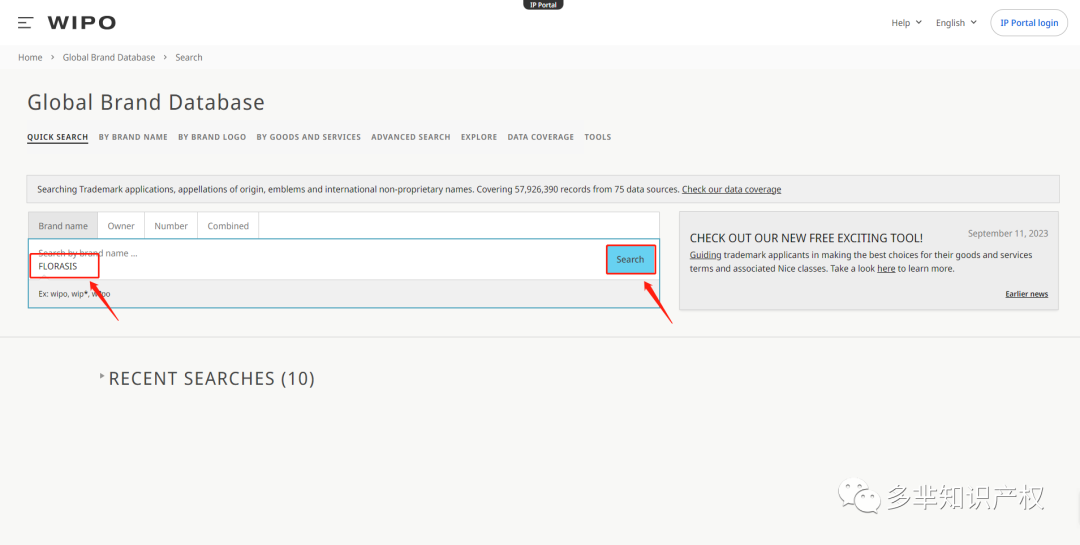The height and width of the screenshot is (545, 1080).
Task: Open the Guiding tool link
Action: [x=705, y=255]
